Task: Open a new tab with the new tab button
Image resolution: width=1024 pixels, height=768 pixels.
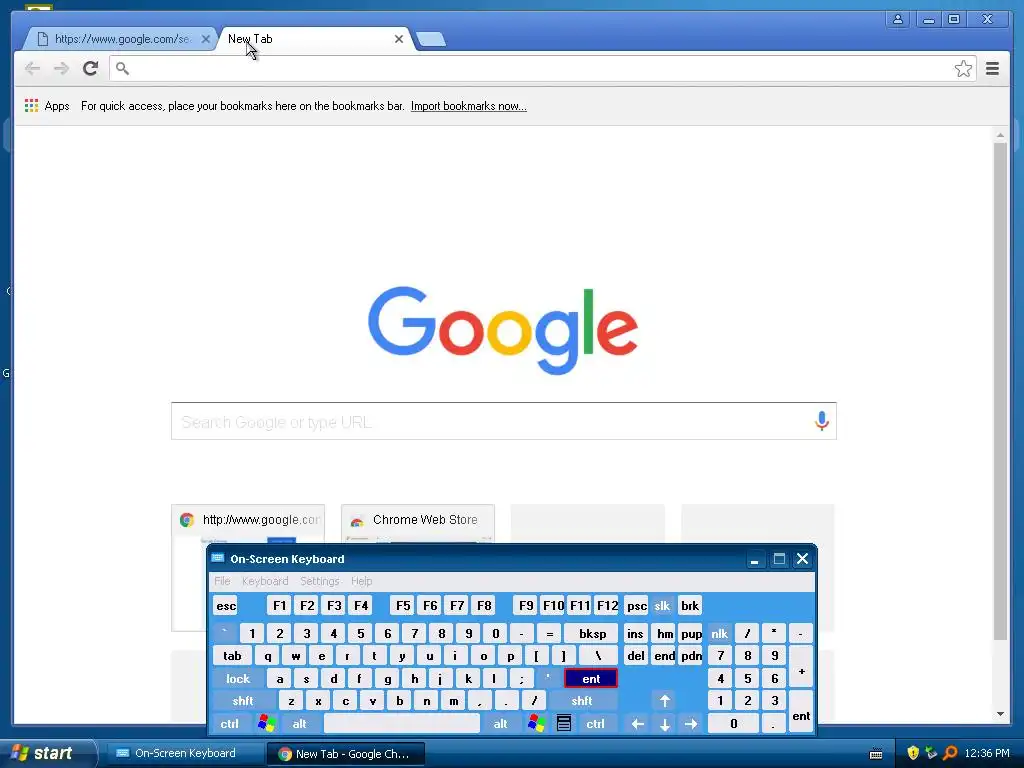Action: 431,39
